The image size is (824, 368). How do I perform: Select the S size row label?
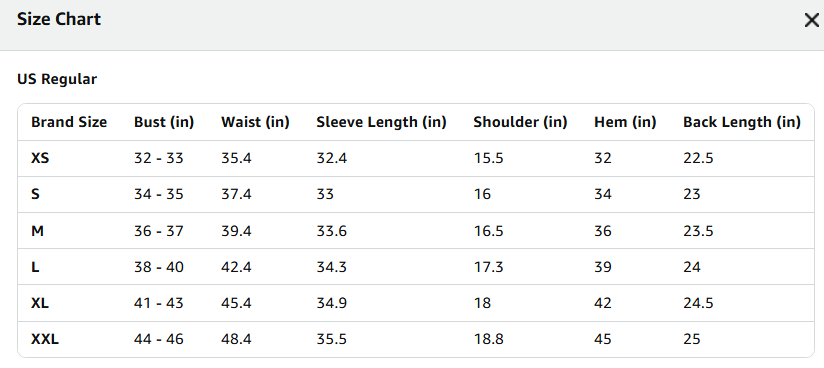point(35,195)
